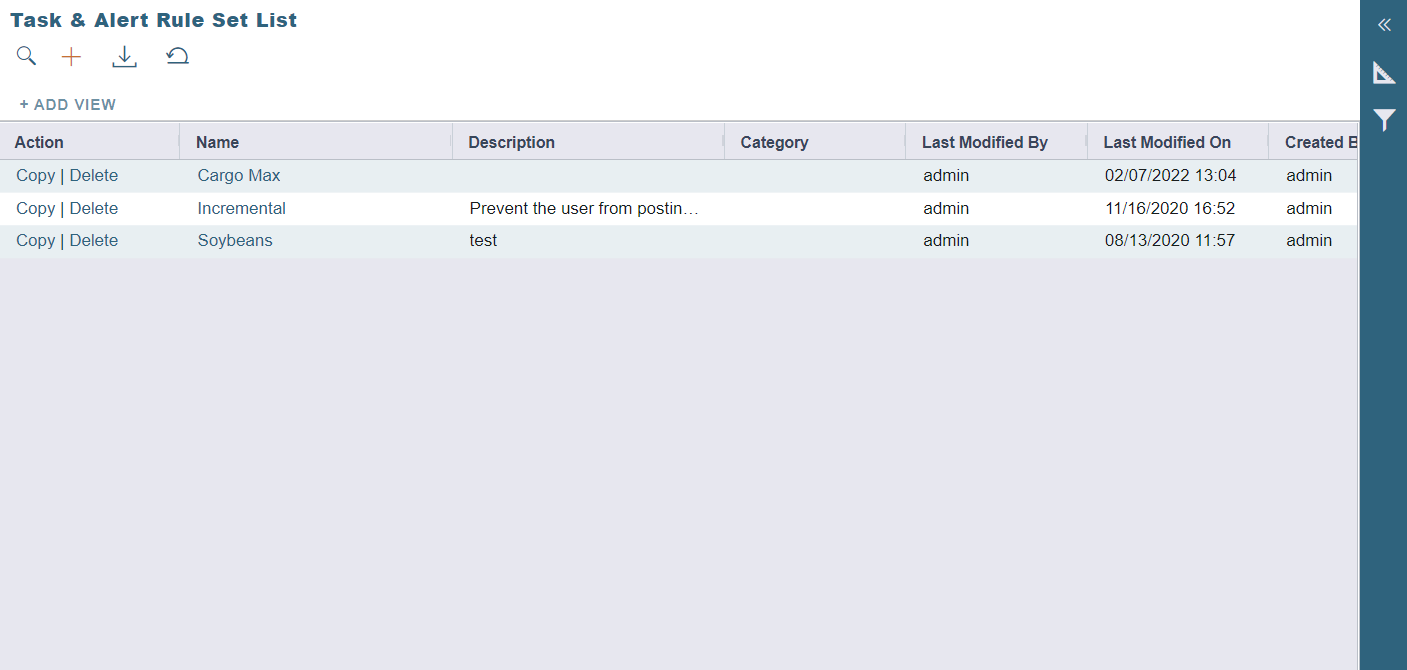Open the Incremental rule set
1407x670 pixels.
[x=241, y=209]
